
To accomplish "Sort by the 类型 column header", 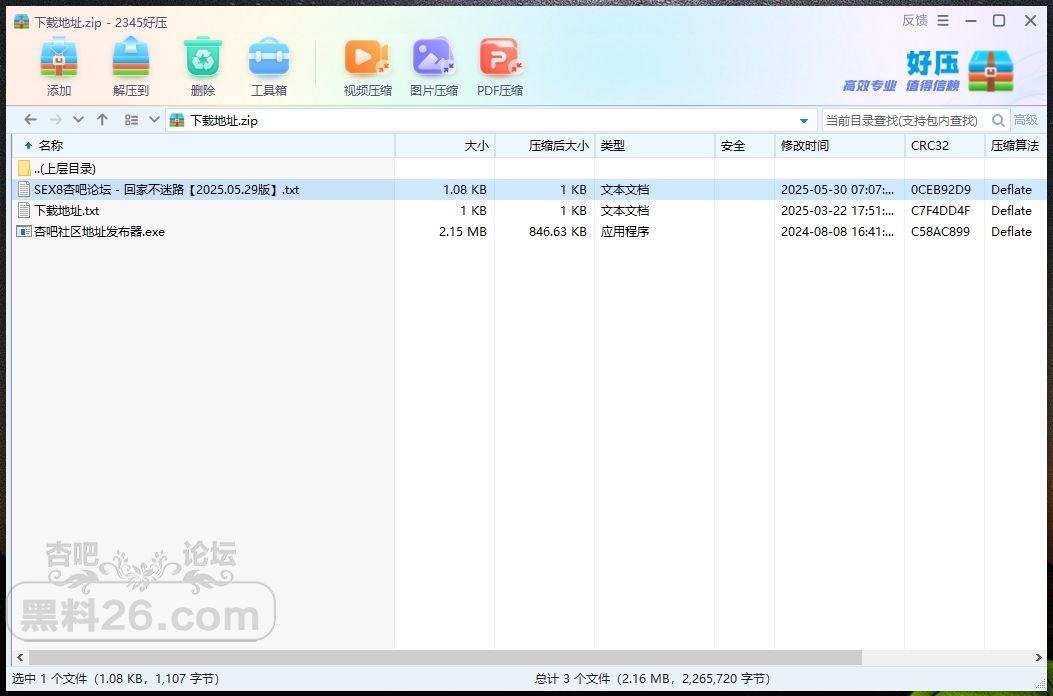I will (x=655, y=146).
